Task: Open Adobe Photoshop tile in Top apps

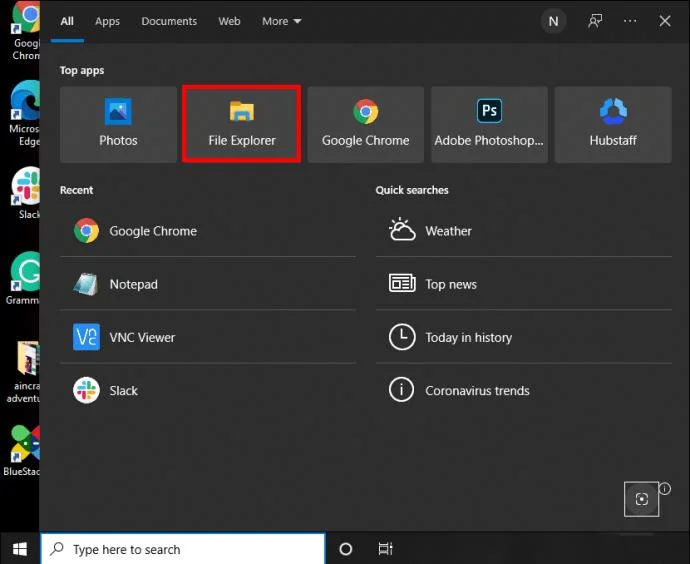Action: (x=489, y=125)
